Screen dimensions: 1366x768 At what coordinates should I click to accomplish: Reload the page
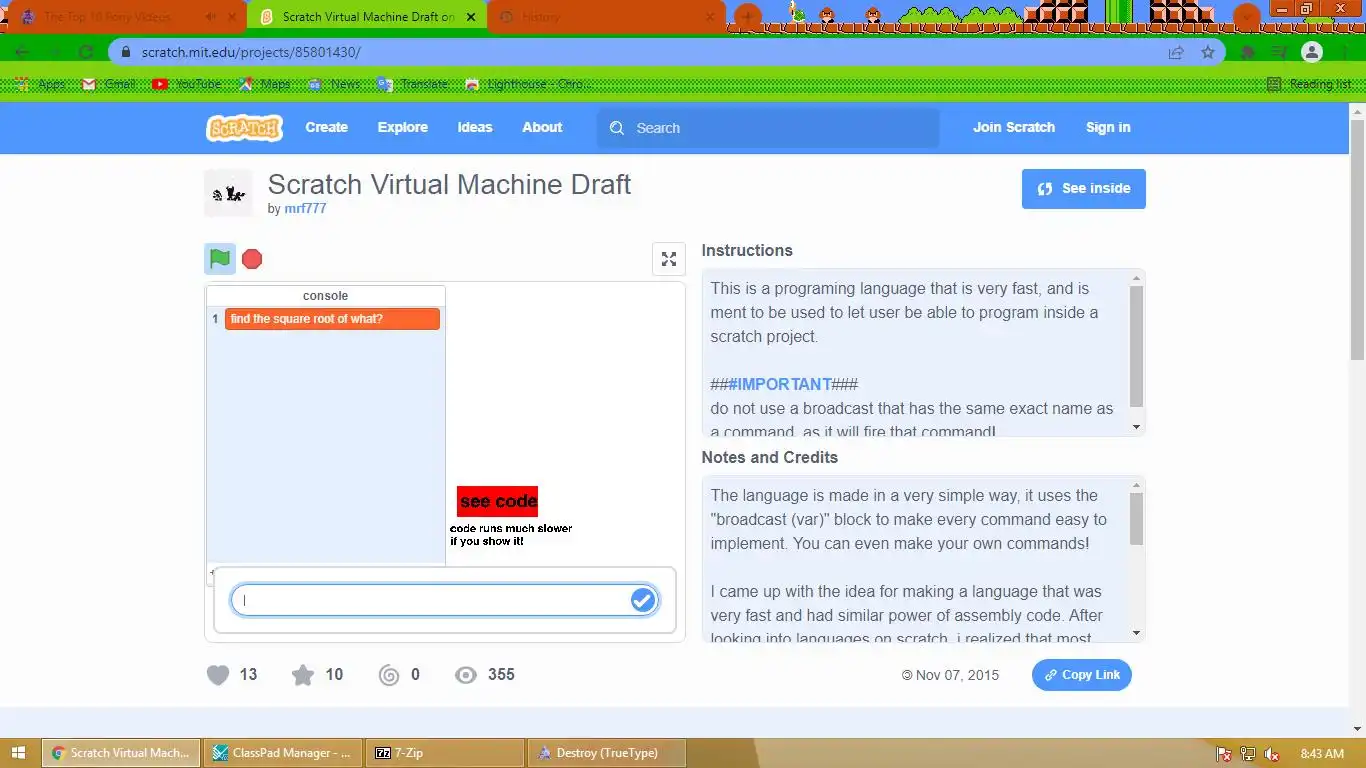(86, 52)
